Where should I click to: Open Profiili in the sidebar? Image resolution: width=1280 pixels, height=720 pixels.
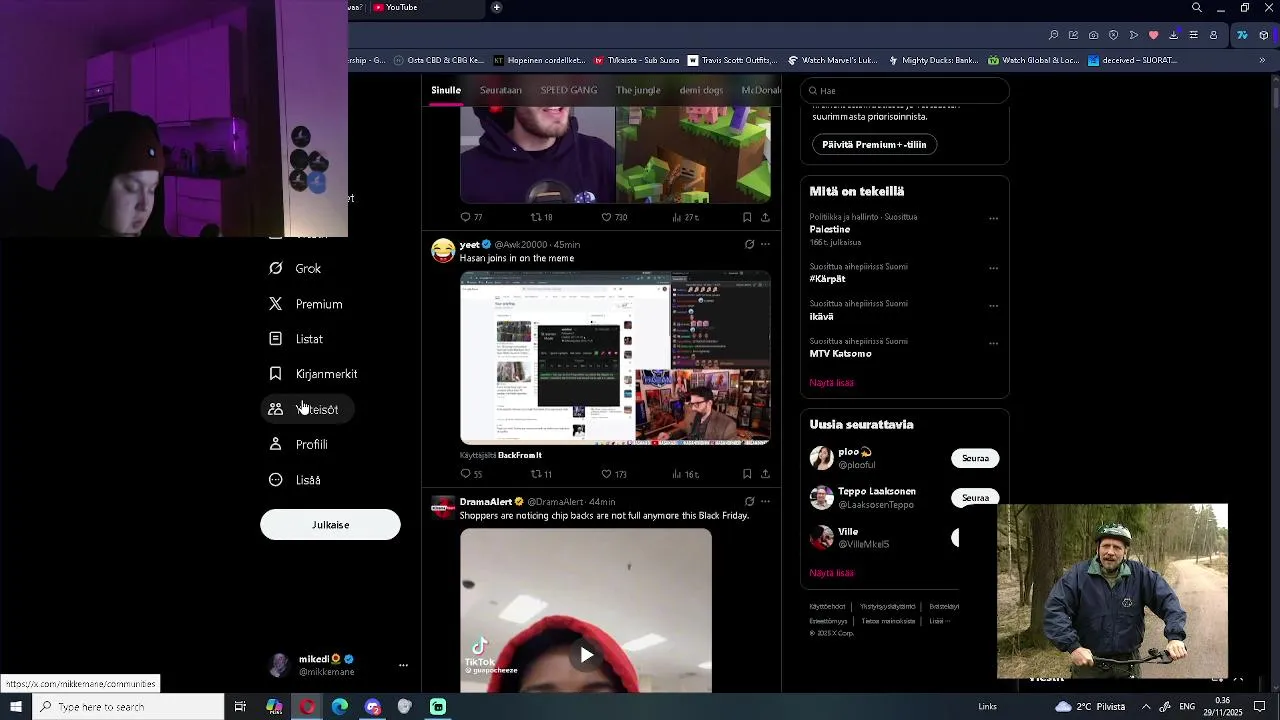(x=299, y=445)
